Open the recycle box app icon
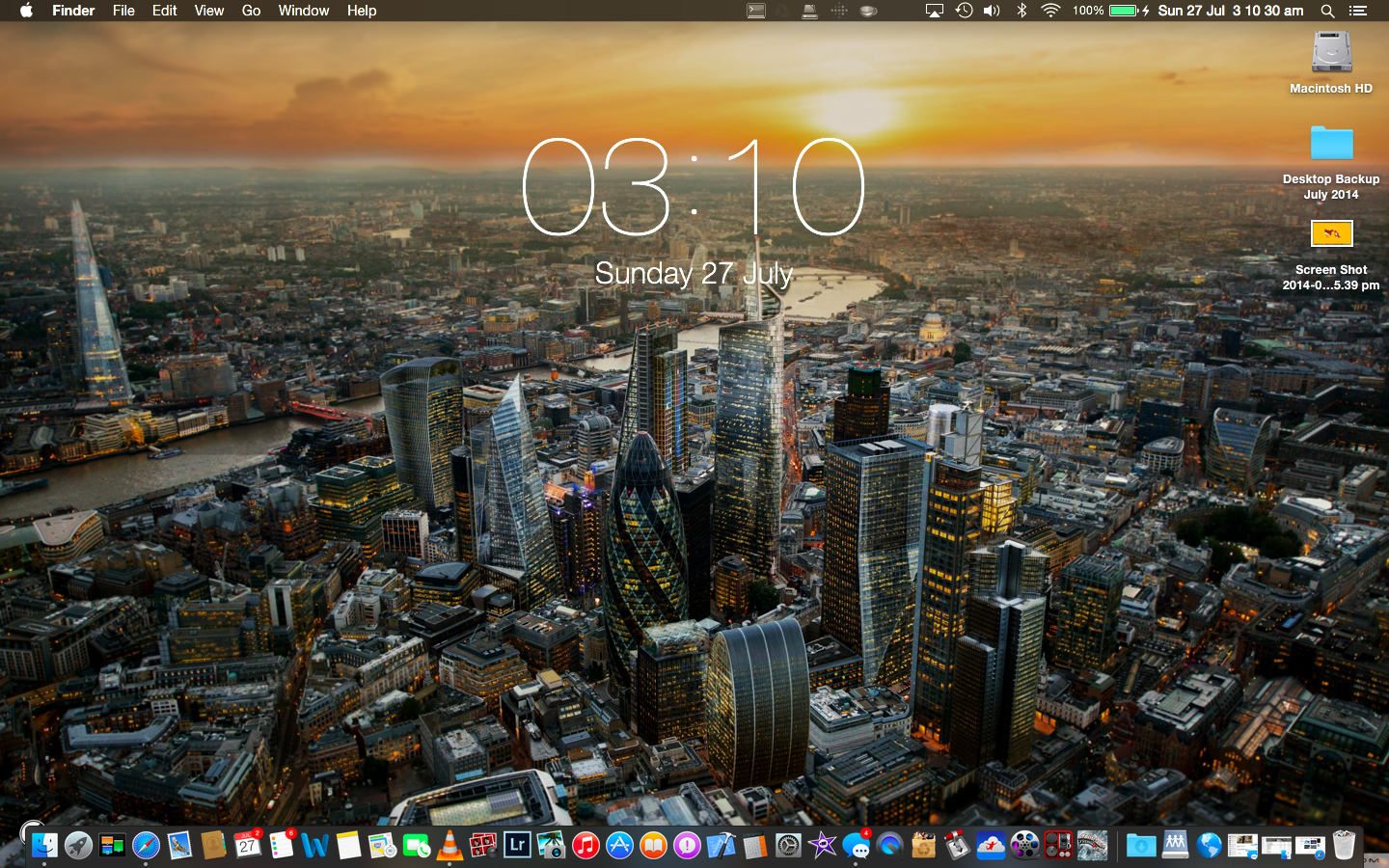Viewport: 1389px width, 868px height. click(923, 846)
